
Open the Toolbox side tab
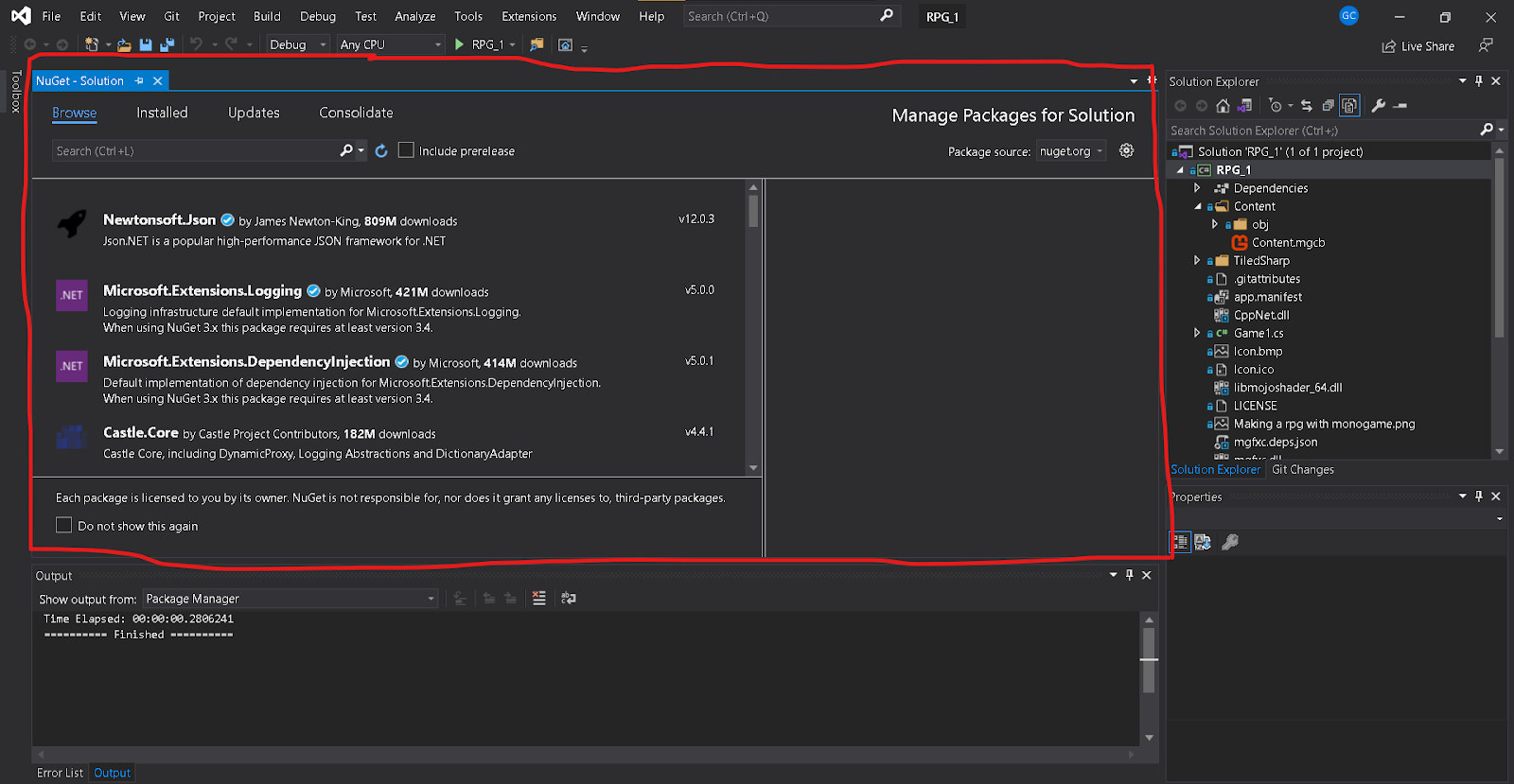pyautogui.click(x=15, y=92)
